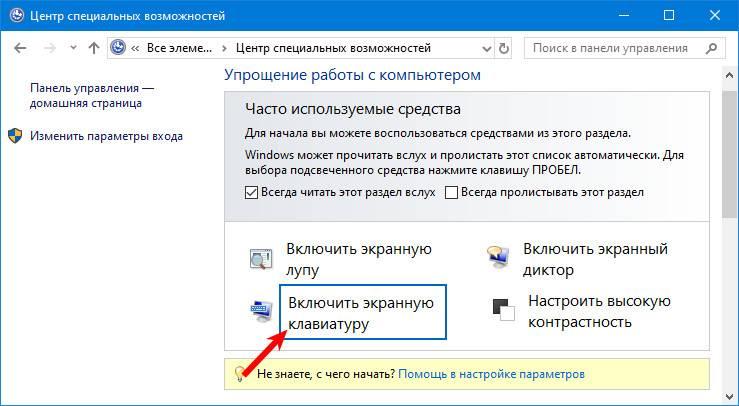Image resolution: width=739 pixels, height=406 pixels.
Task: Go up one folder level
Action: 94,48
